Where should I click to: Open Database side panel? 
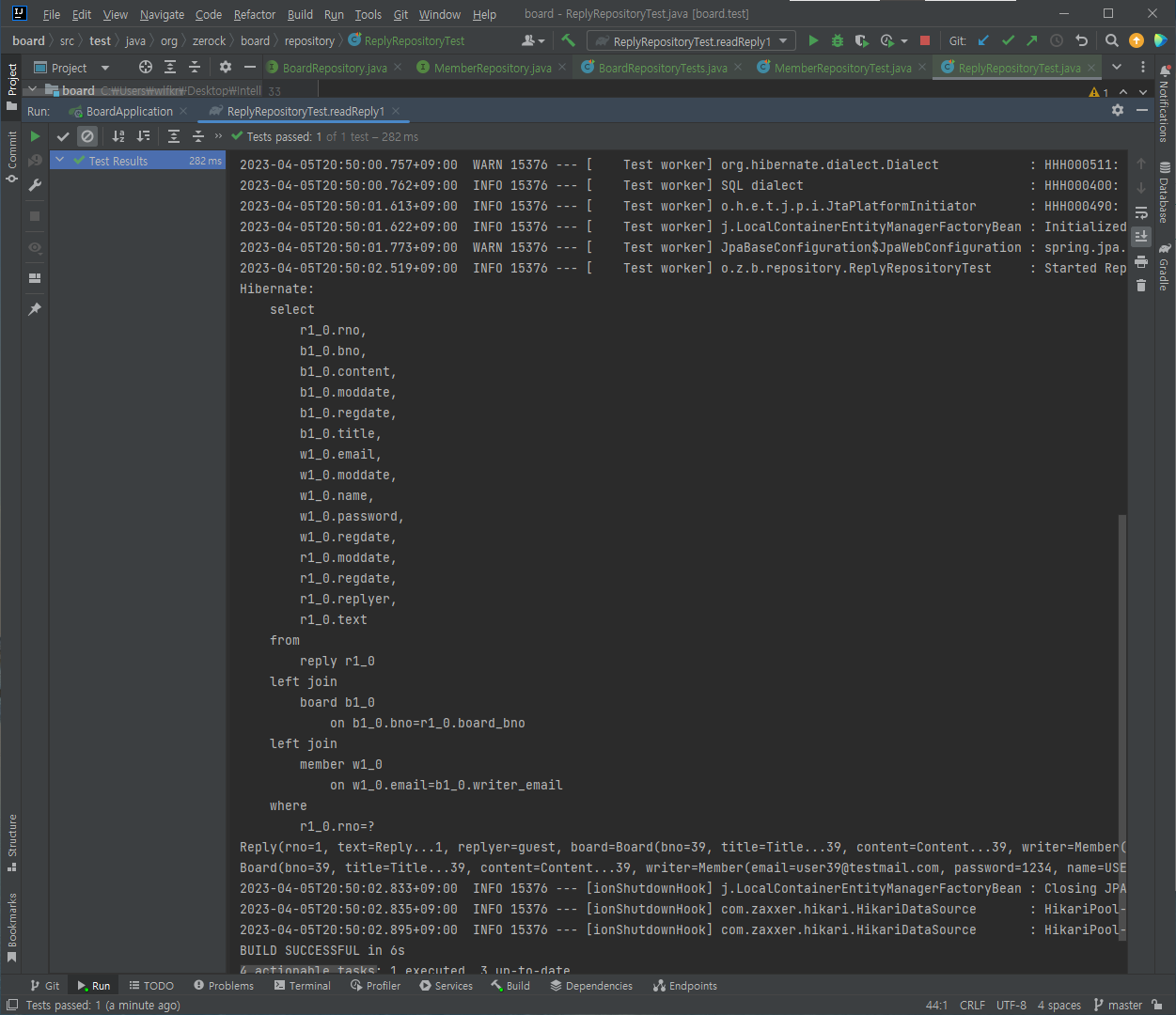point(1165,193)
